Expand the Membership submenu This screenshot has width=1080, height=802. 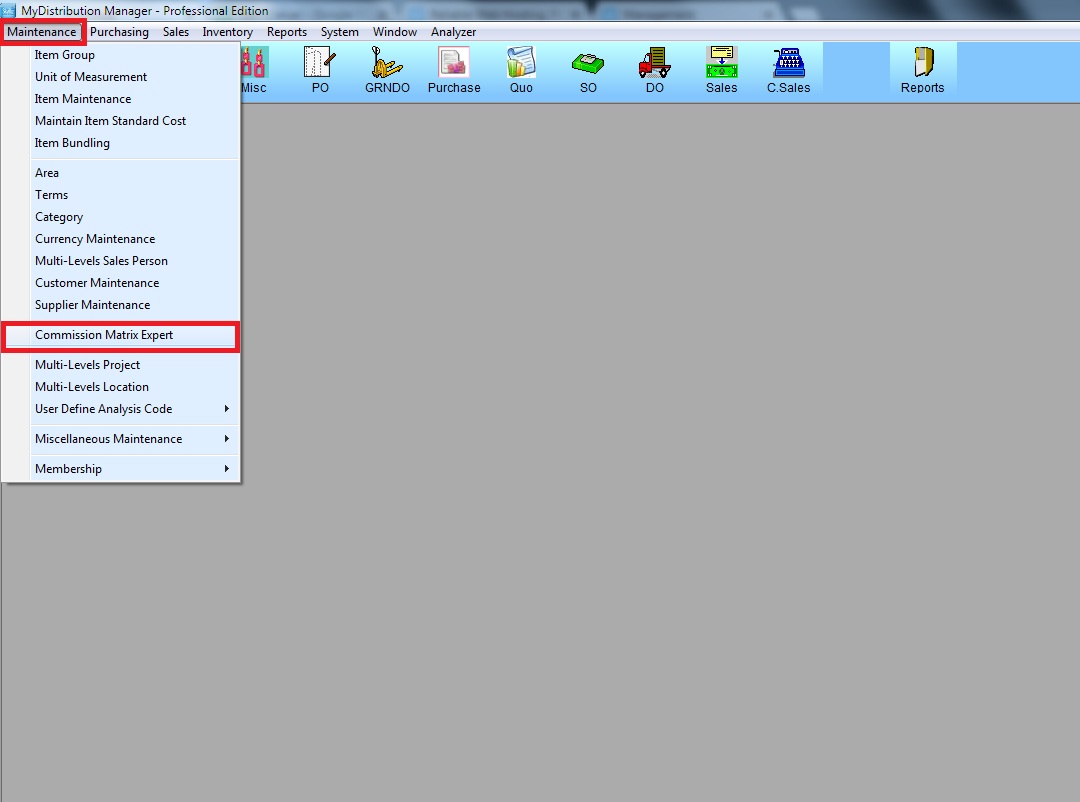pos(68,469)
